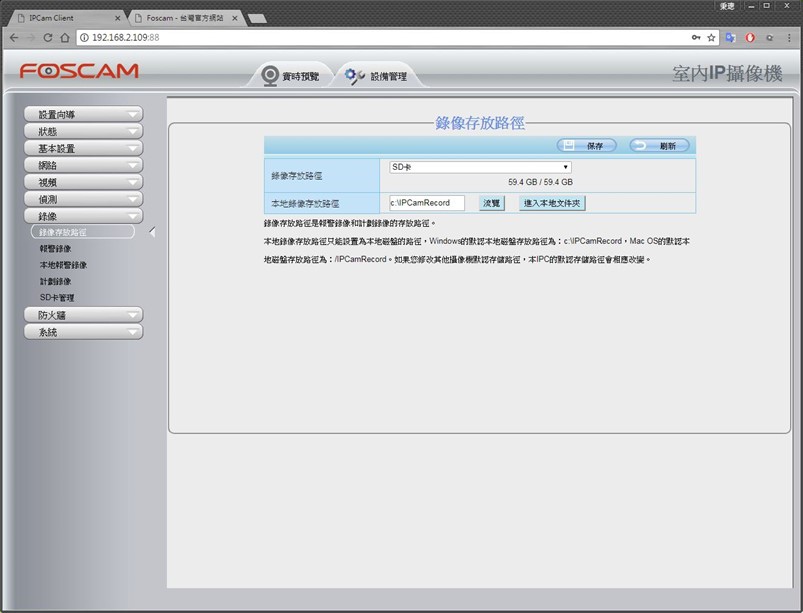Click the 室內IP攝像機 title text
The height and width of the screenshot is (613, 803).
727,73
